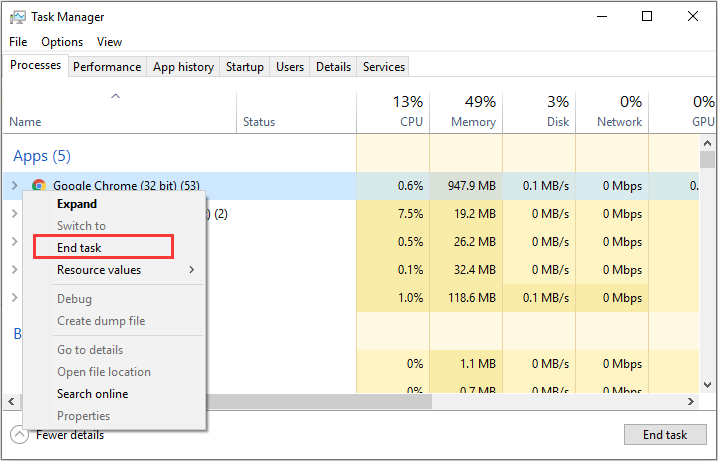718x461 pixels.
Task: Close the Task Manager window
Action: tap(693, 16)
